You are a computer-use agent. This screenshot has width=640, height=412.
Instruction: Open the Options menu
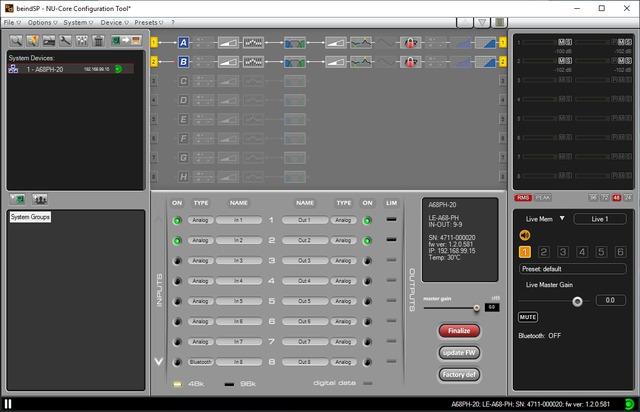[40, 21]
